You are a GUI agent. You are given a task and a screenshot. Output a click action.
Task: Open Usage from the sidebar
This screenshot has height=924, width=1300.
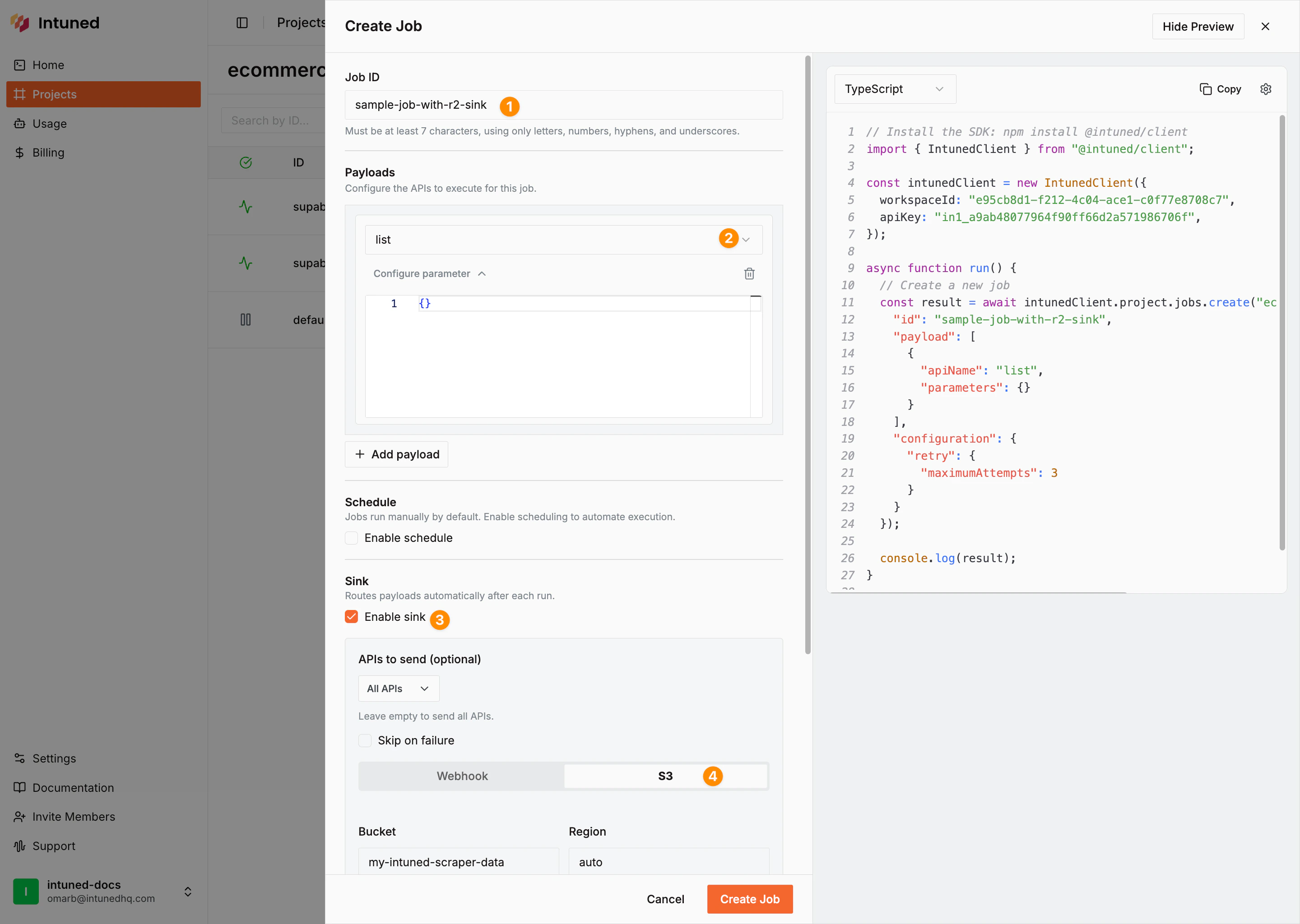[49, 124]
